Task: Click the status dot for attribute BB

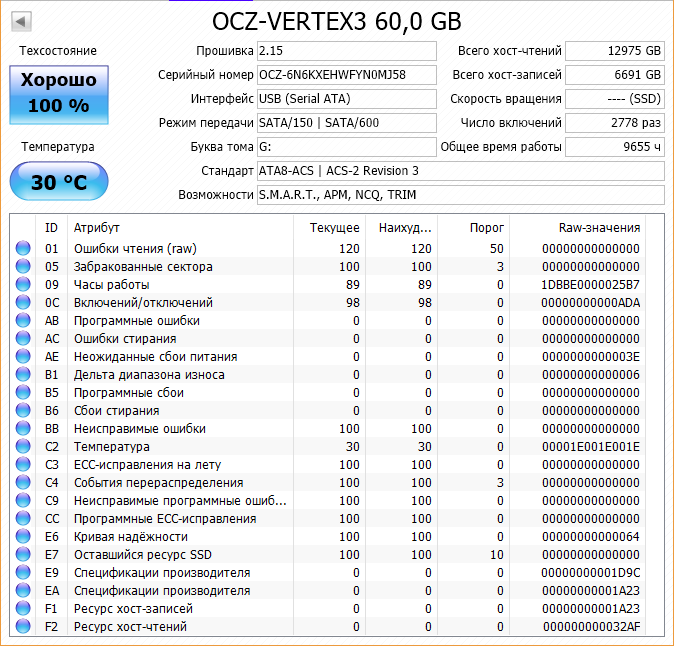Action: pos(23,429)
